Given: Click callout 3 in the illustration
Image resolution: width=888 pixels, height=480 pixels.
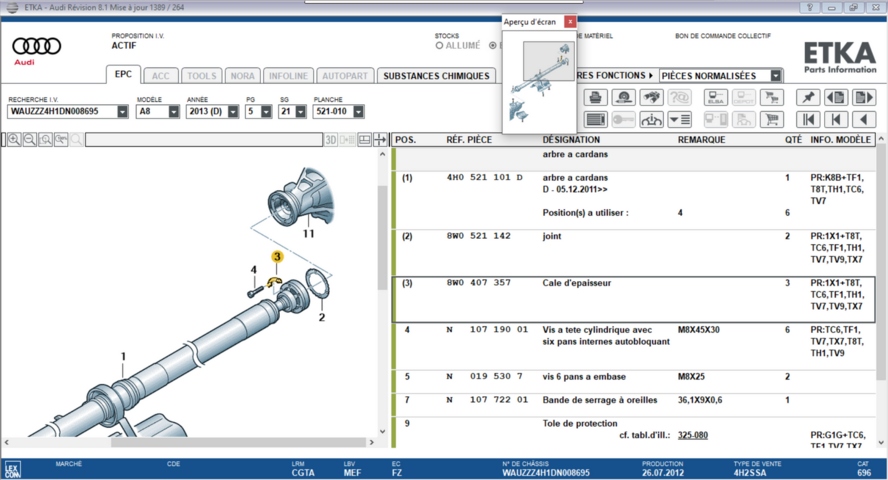Looking at the screenshot, I should click(277, 256).
